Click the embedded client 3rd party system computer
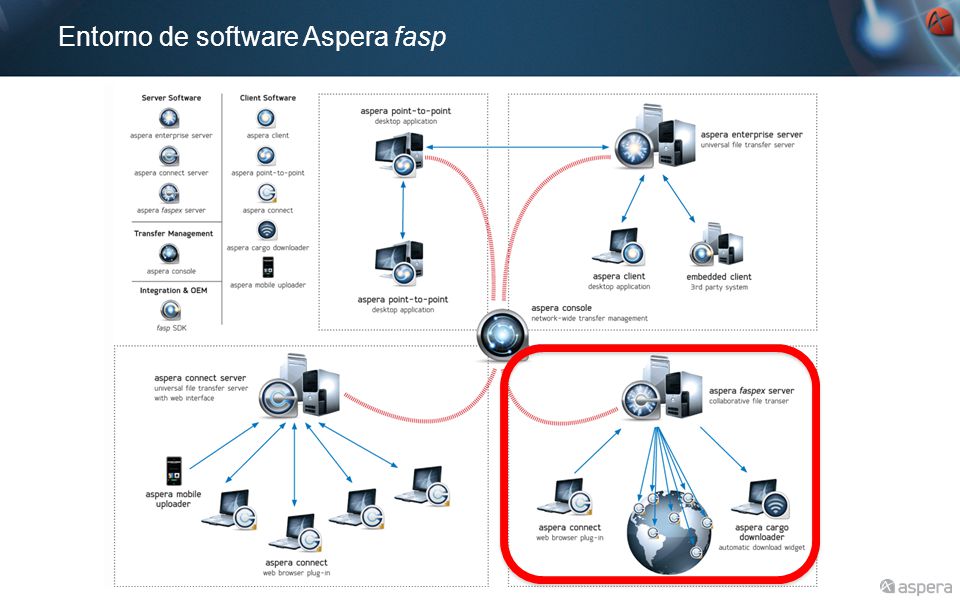 click(x=716, y=245)
